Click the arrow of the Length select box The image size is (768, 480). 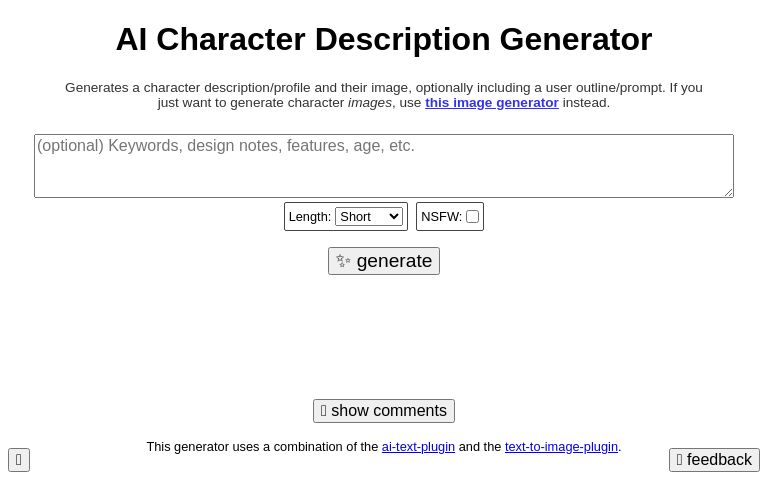[x=394, y=217]
